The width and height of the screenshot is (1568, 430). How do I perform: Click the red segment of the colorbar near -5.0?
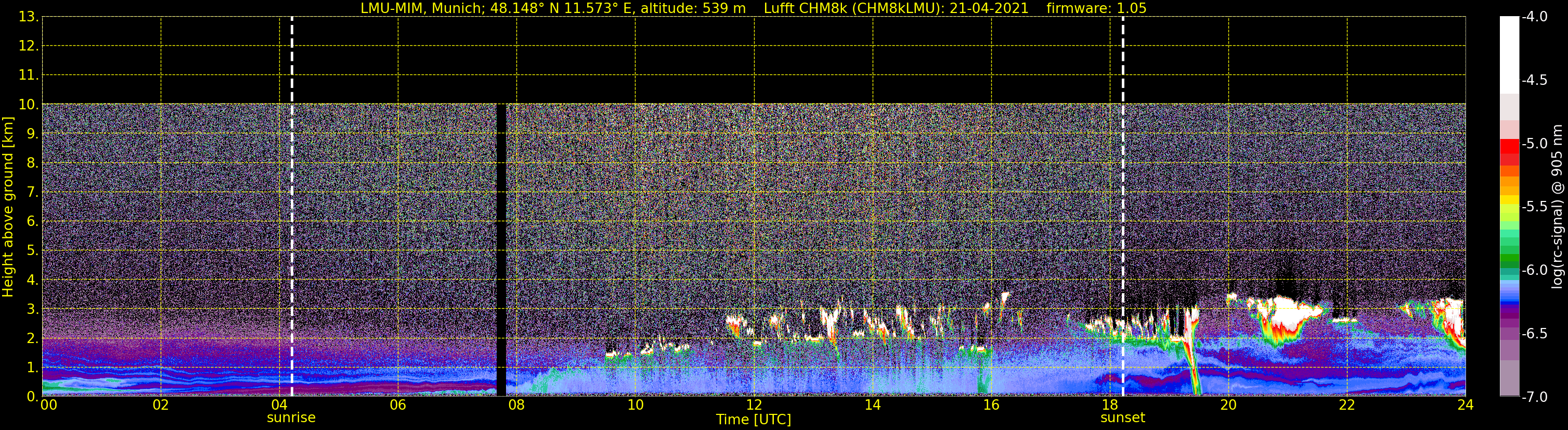point(1510,146)
